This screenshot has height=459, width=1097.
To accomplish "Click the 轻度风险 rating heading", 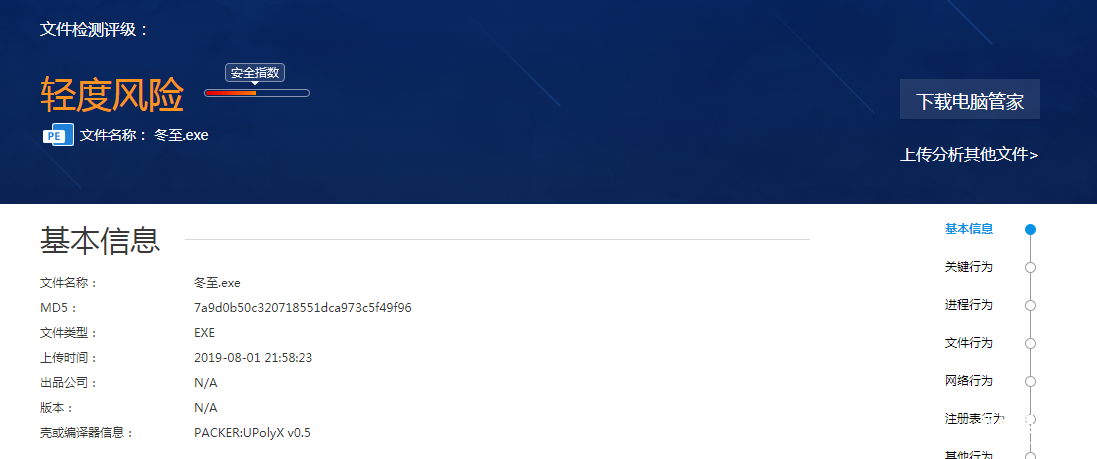I will [x=112, y=95].
